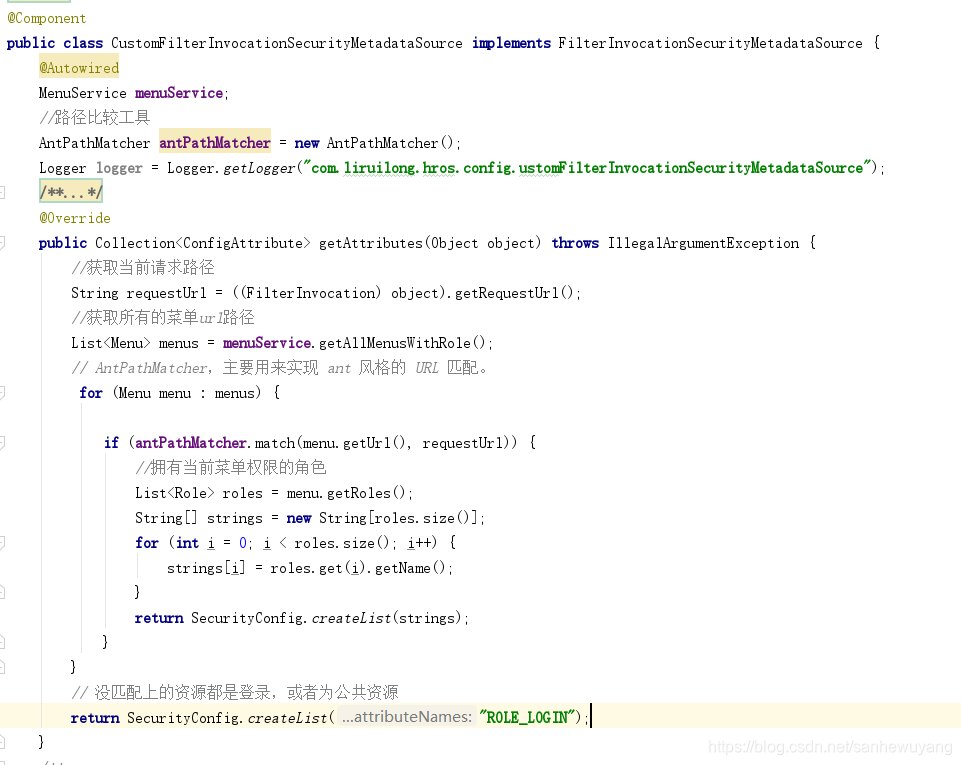Click the 'return SecurityConfig.createList(strings)' statement
Image resolution: width=961 pixels, height=765 pixels.
(302, 618)
